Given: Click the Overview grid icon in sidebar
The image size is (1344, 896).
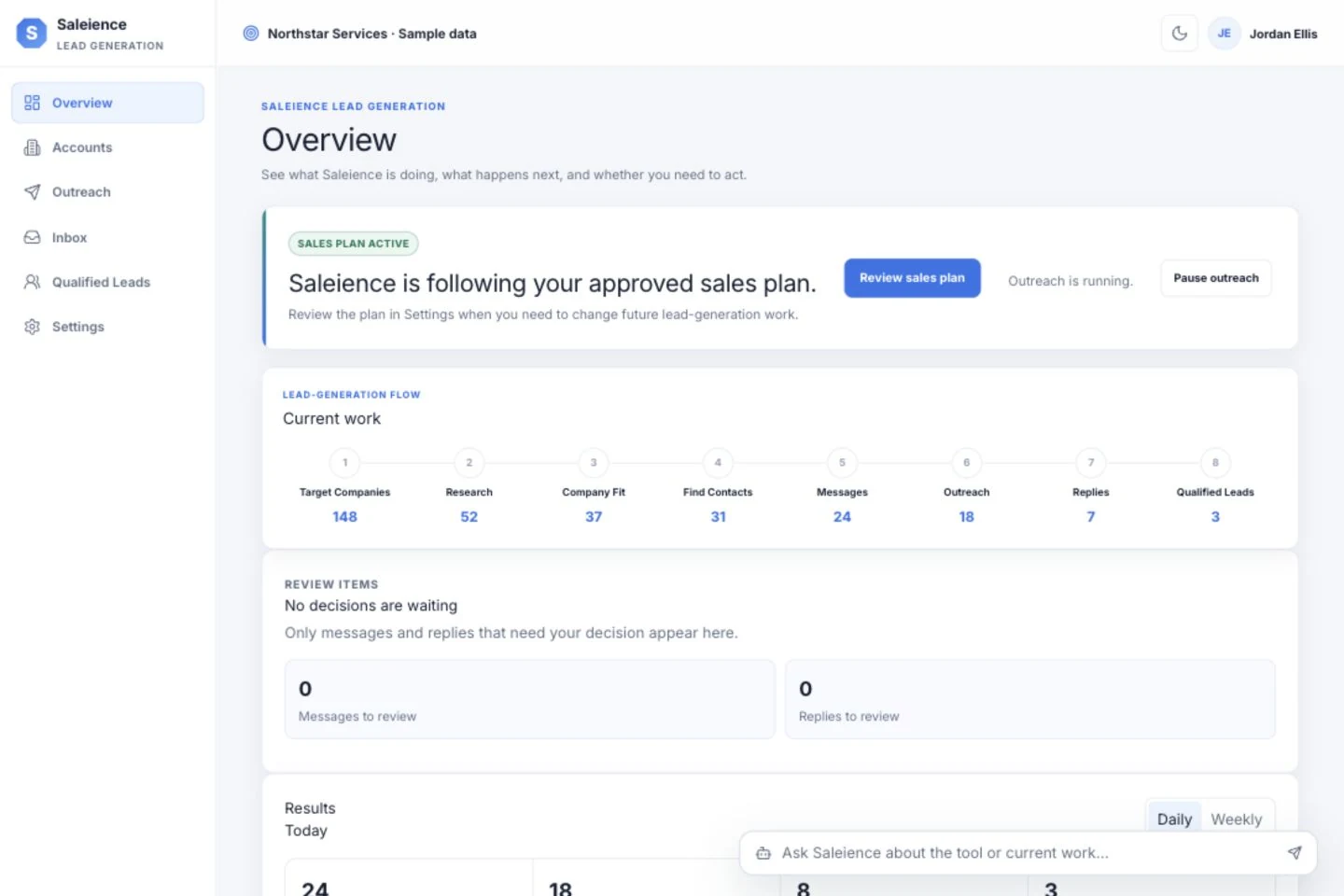Looking at the screenshot, I should [32, 103].
